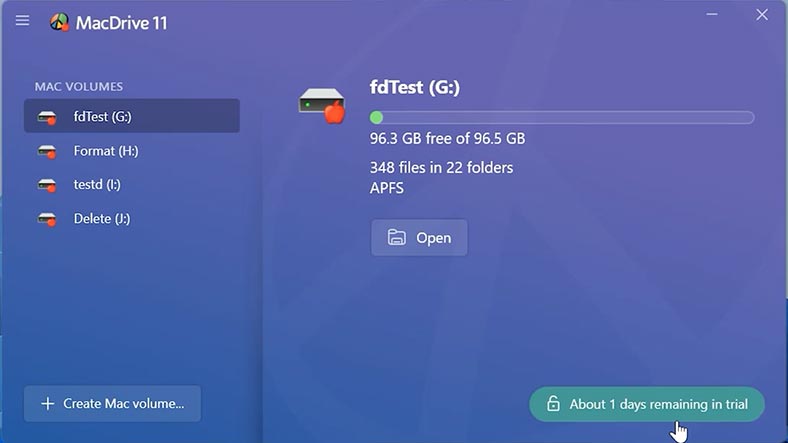Select the fdTest (G:) volume
788x443 pixels.
tap(132, 116)
